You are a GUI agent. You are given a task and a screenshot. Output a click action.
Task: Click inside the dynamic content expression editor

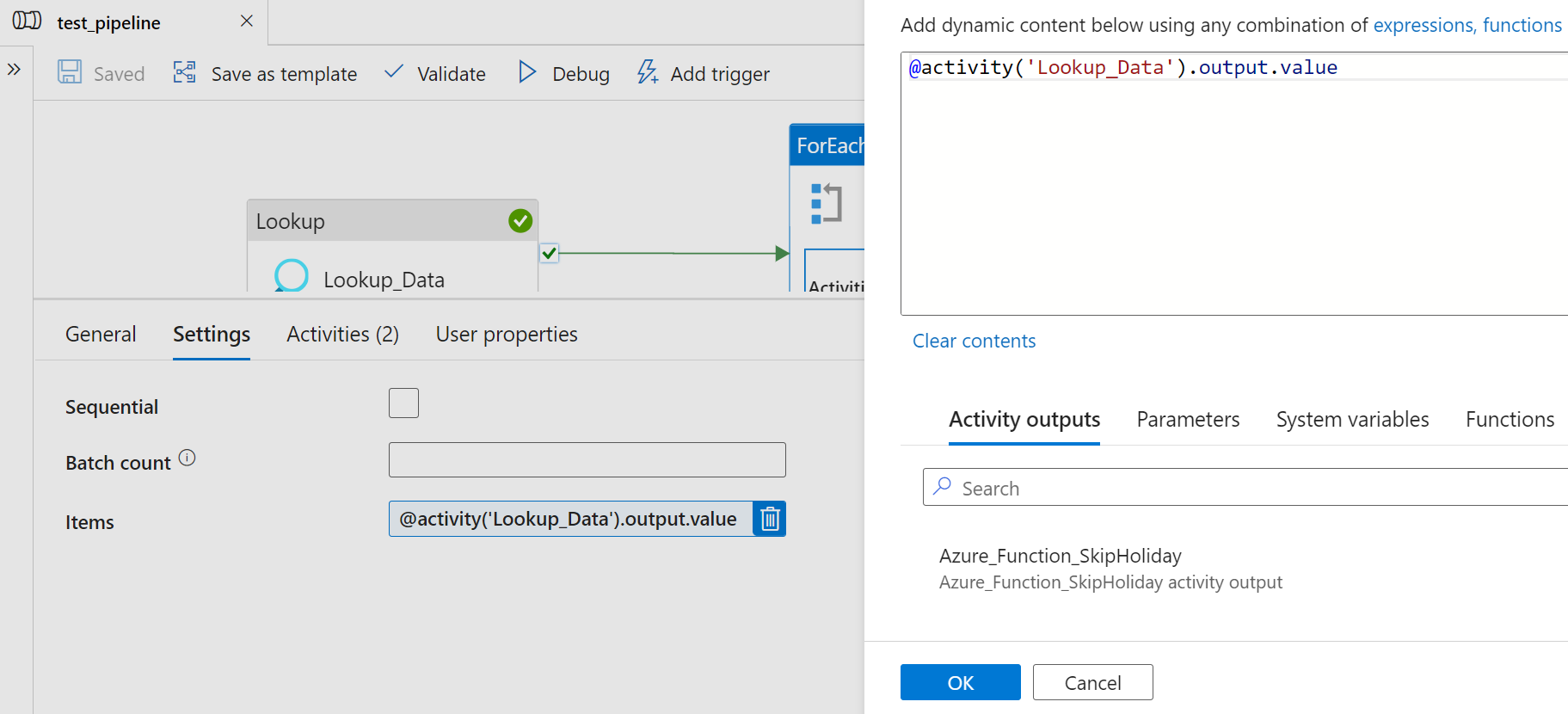[x=1234, y=183]
